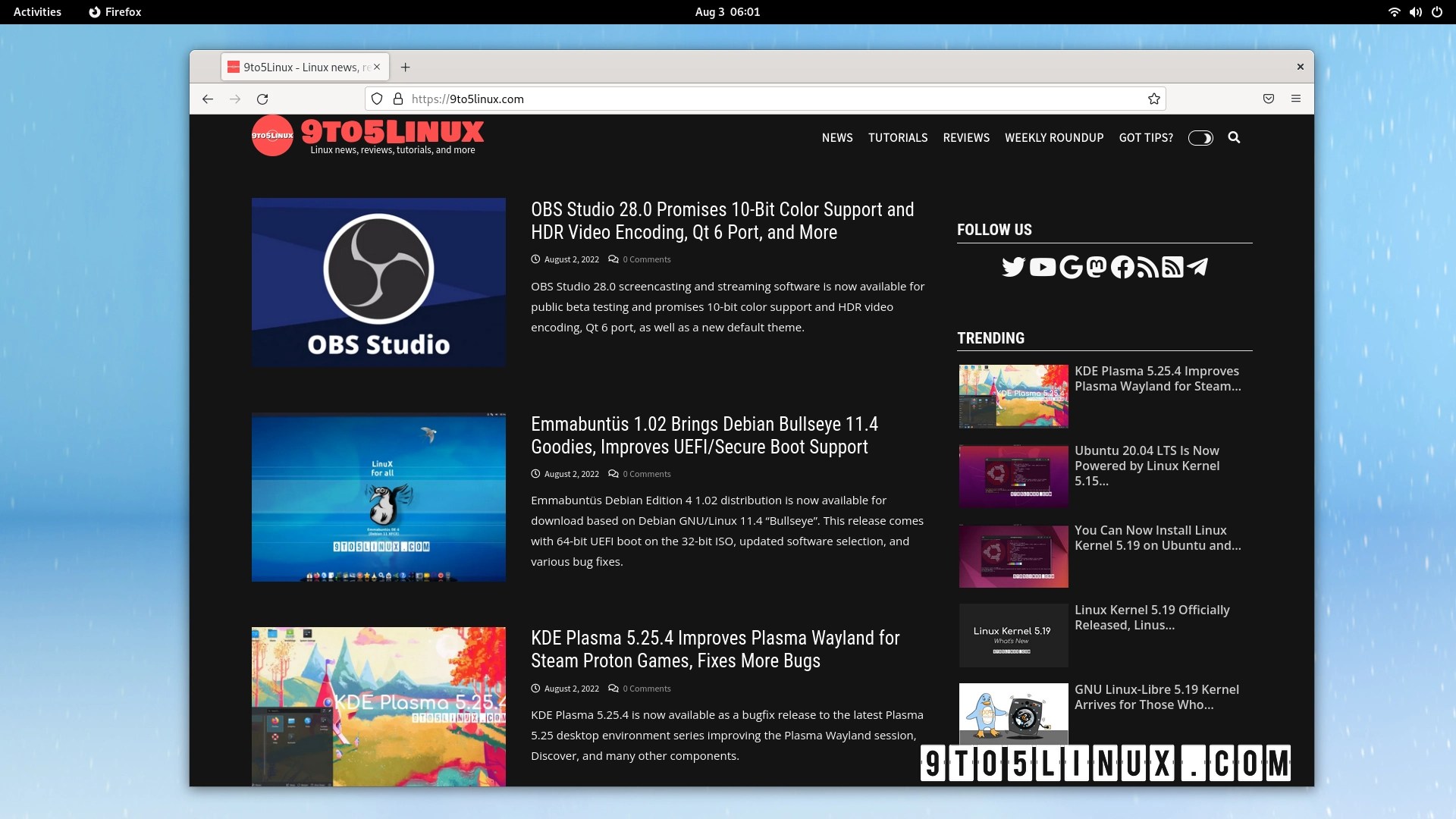1456x819 pixels.
Task: Click the Facebook follow icon
Action: (x=1122, y=267)
